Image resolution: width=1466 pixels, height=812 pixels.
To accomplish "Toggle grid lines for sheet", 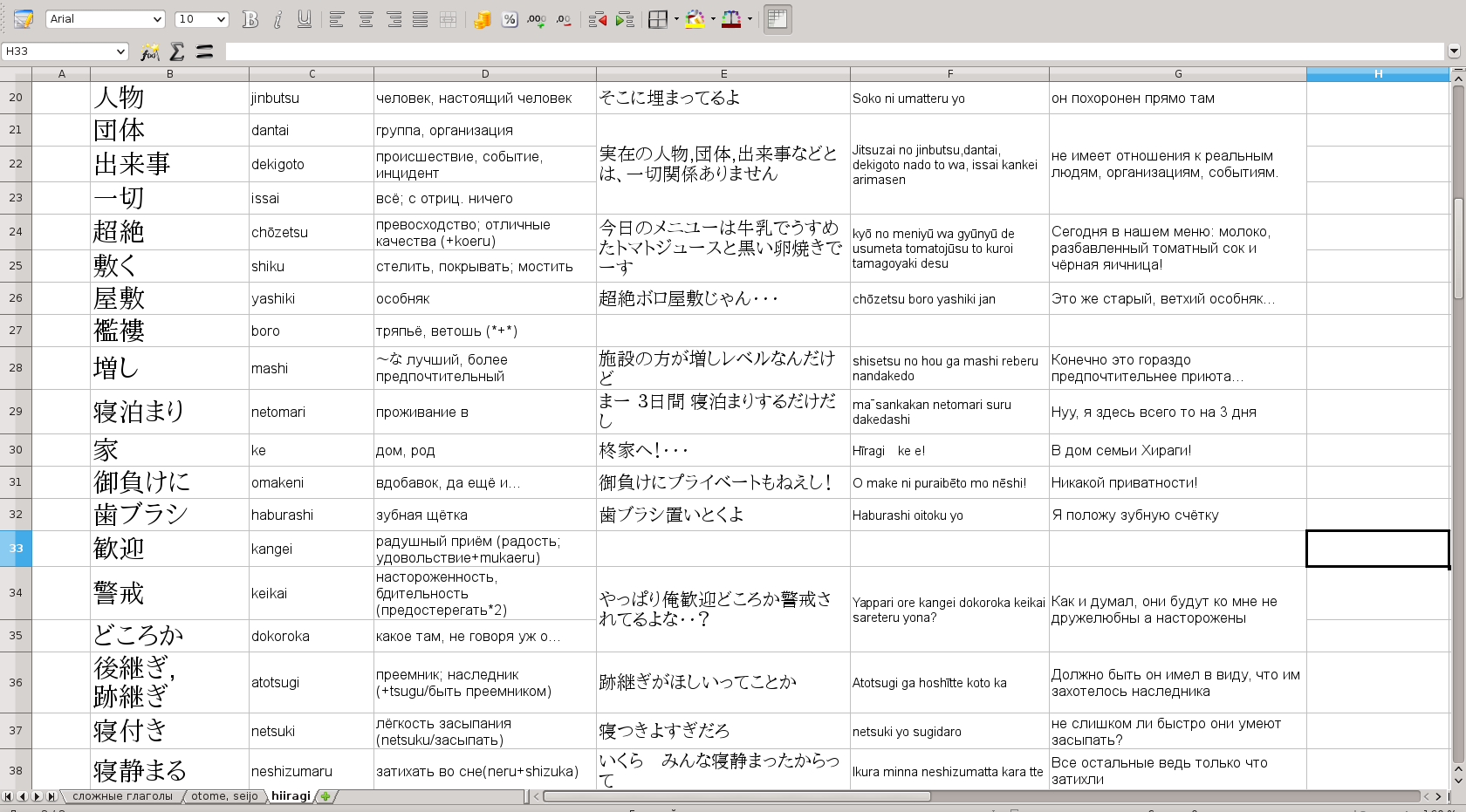I will (778, 19).
